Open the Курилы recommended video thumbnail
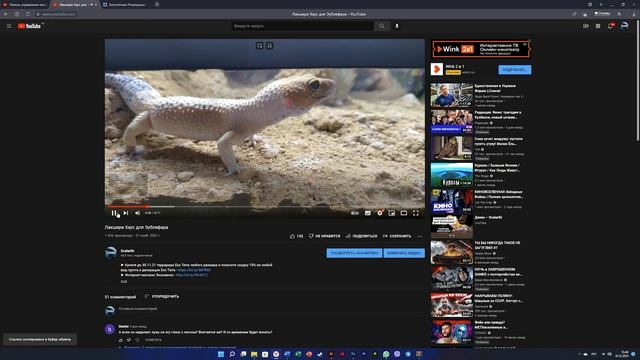 tap(451, 174)
